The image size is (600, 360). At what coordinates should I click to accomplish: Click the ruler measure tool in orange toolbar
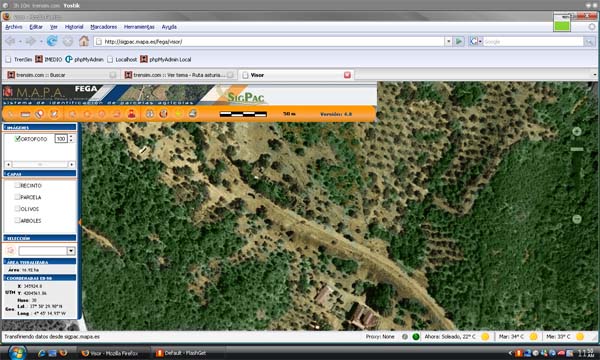(25, 114)
